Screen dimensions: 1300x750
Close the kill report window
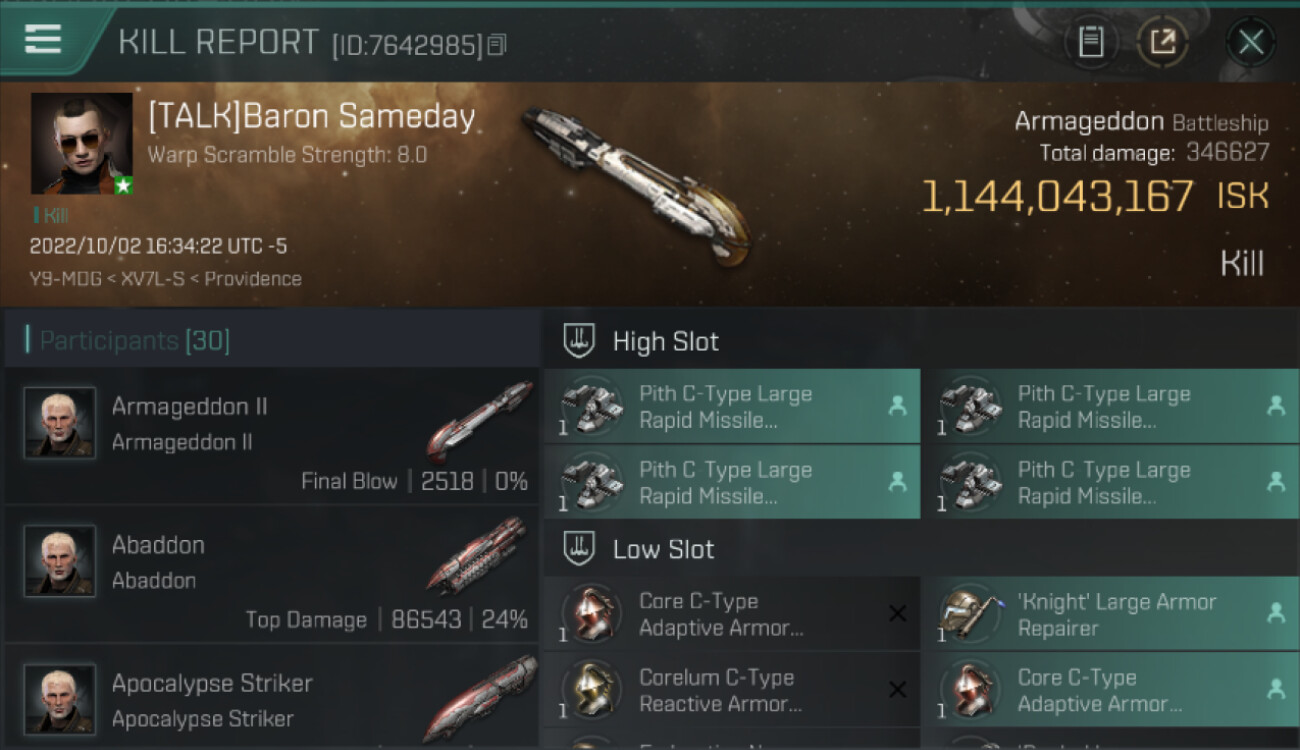(x=1250, y=42)
